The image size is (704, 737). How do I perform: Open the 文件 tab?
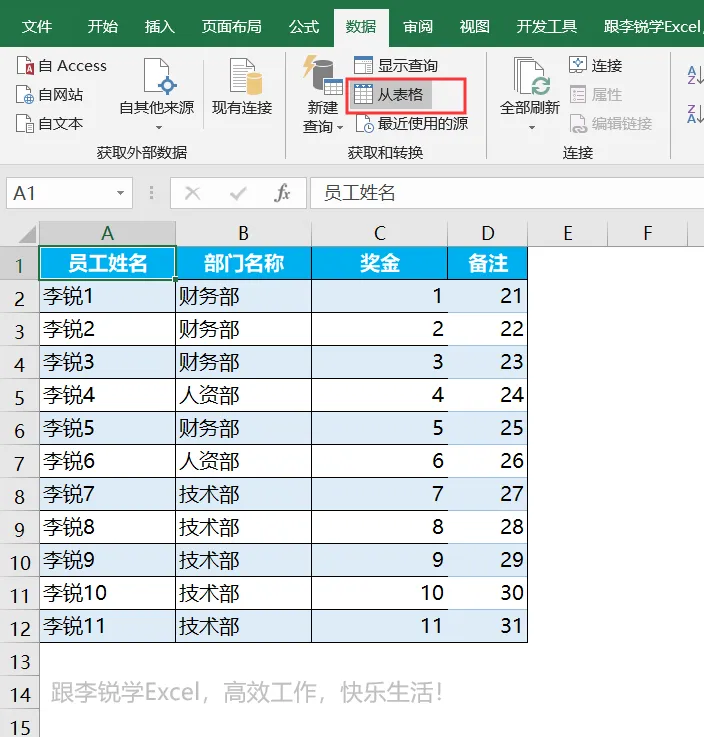pyautogui.click(x=37, y=27)
